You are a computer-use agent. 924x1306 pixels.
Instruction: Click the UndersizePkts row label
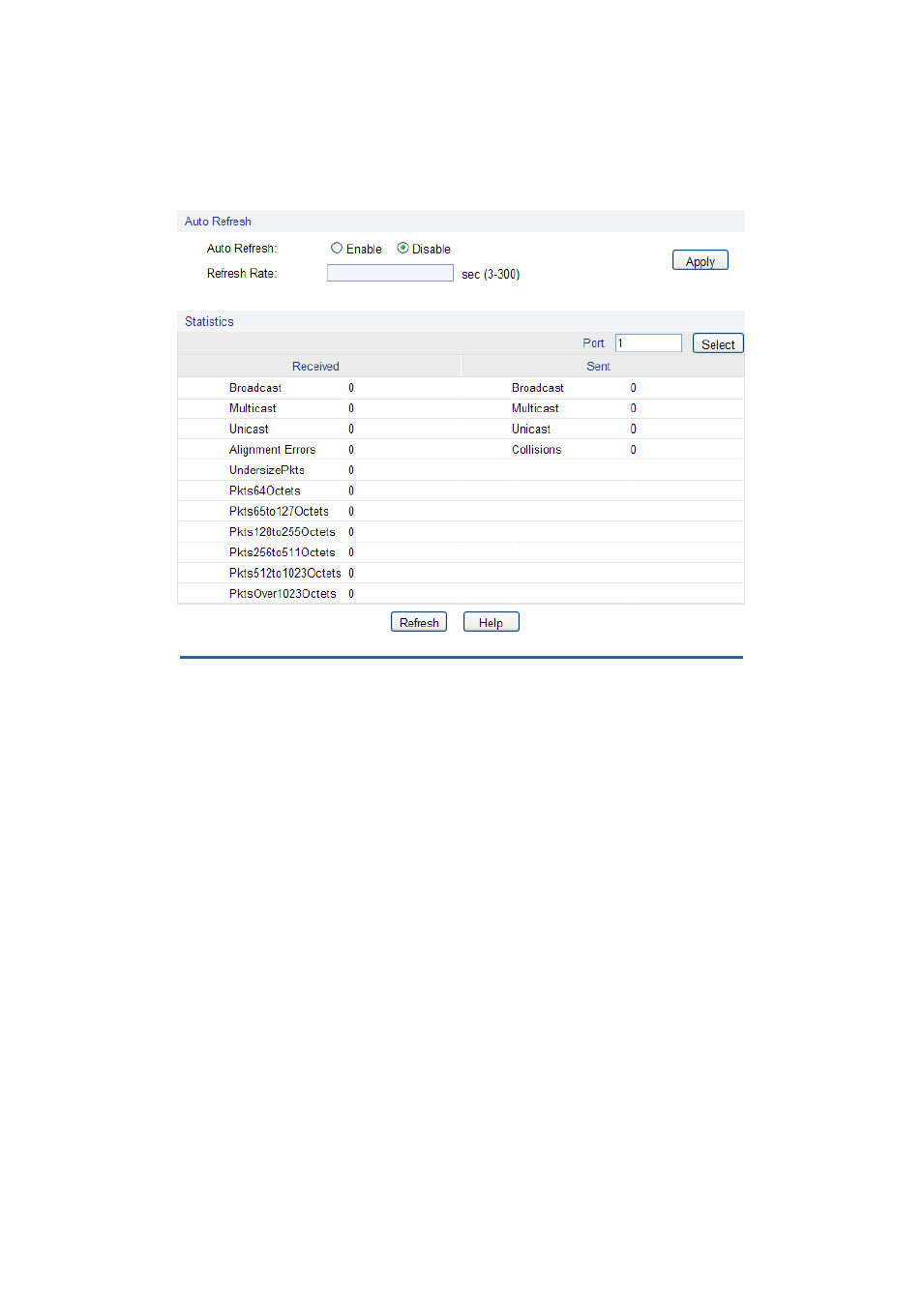click(x=266, y=470)
